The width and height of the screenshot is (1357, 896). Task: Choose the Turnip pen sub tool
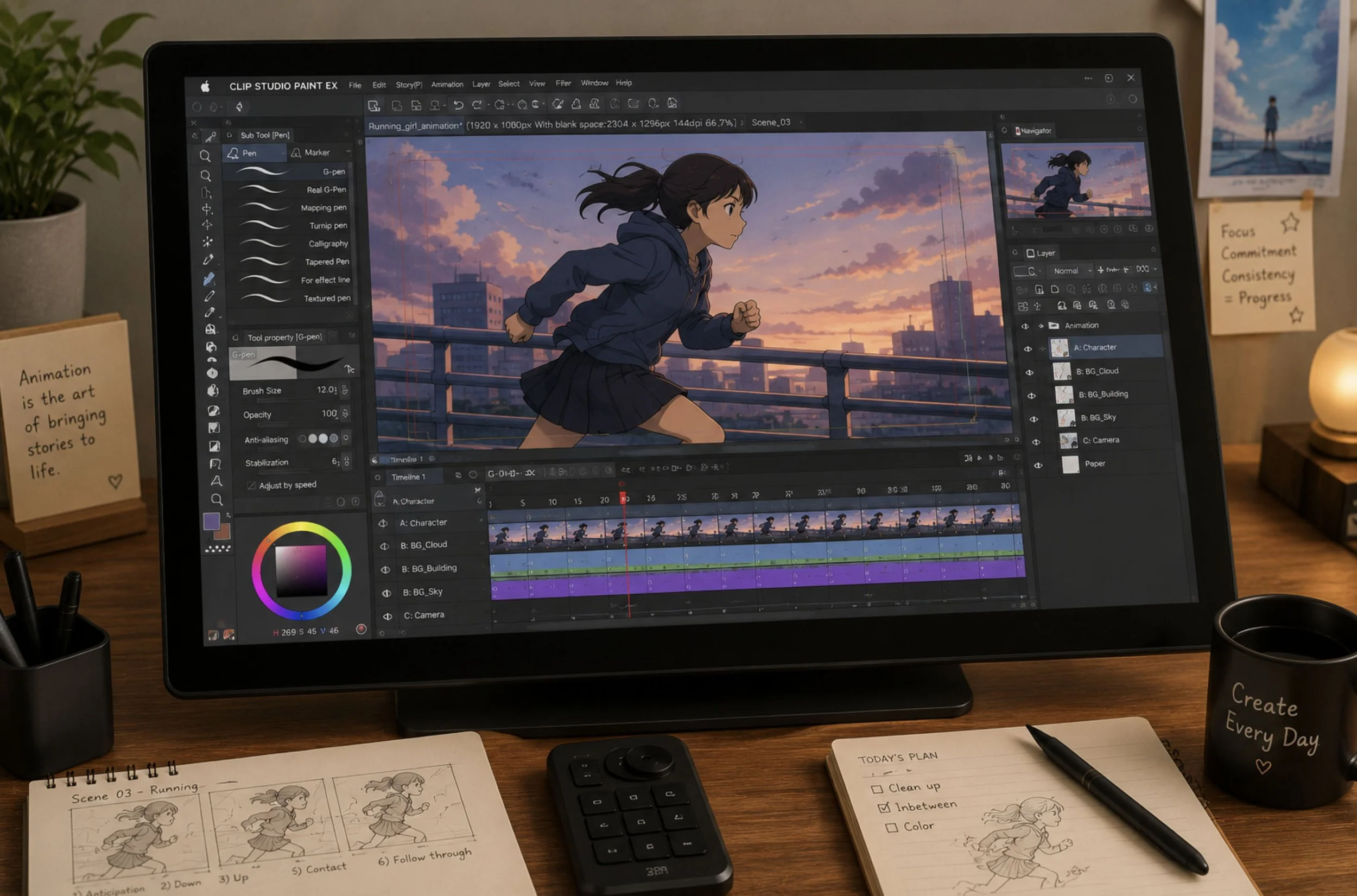pos(291,226)
